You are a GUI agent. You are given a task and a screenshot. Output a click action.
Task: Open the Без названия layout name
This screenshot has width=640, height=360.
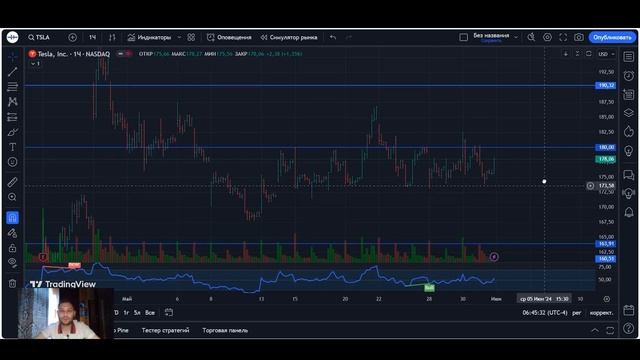pos(491,37)
